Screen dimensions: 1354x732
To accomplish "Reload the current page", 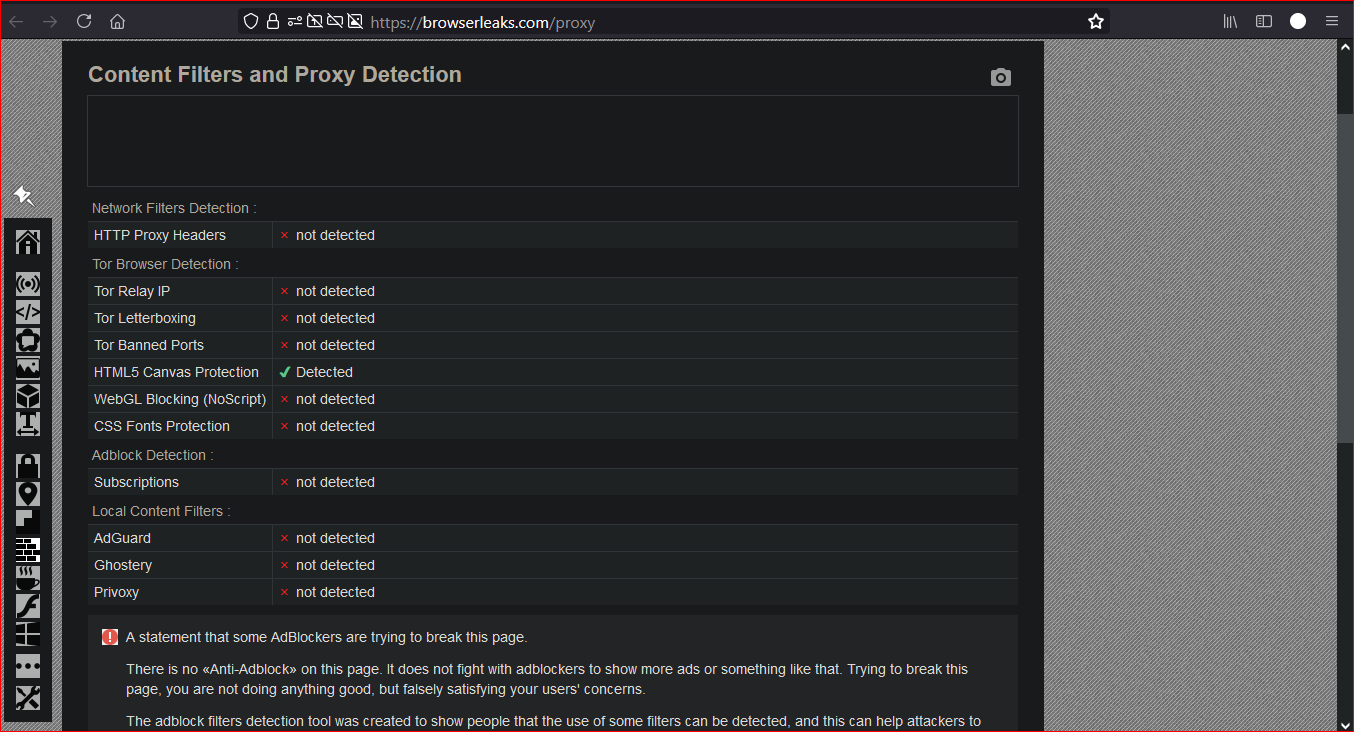I will pos(84,21).
